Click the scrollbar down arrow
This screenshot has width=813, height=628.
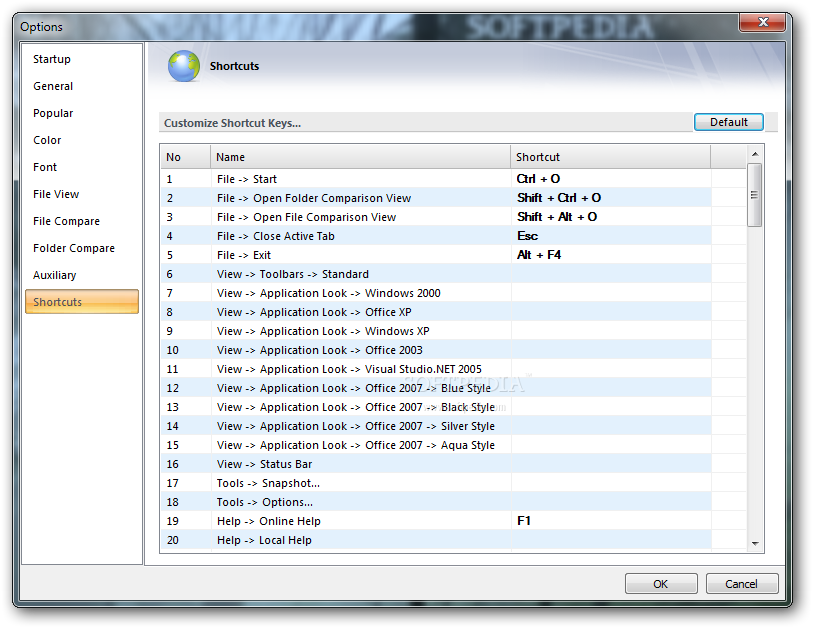(x=755, y=543)
